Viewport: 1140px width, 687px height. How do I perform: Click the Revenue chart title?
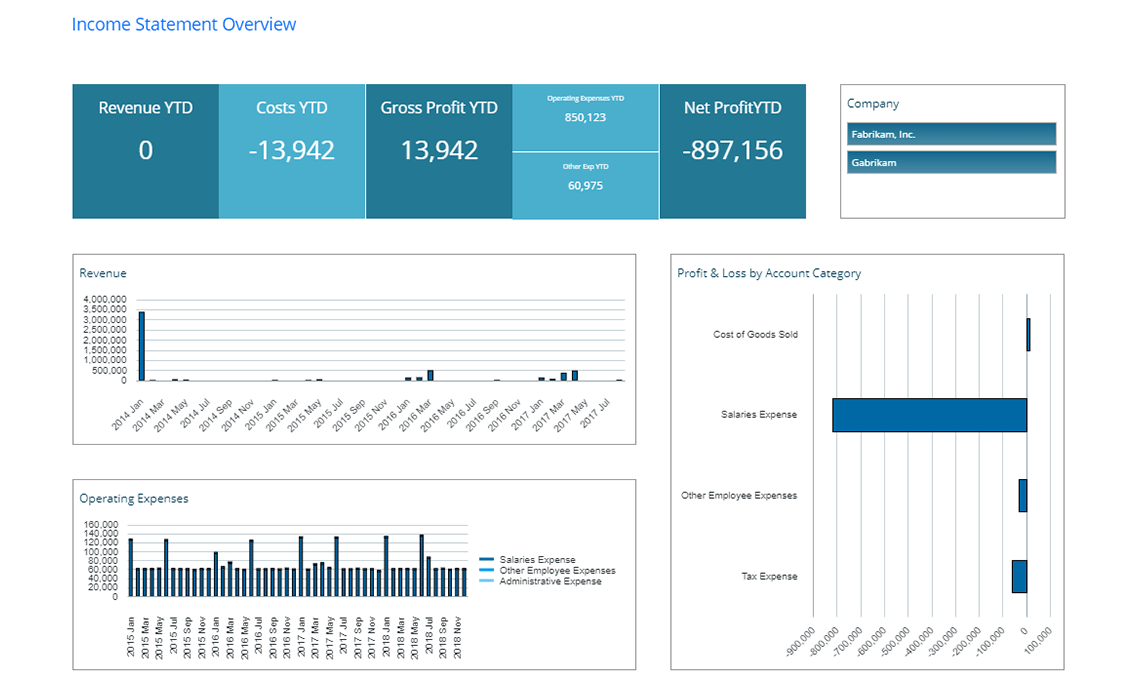pos(103,273)
